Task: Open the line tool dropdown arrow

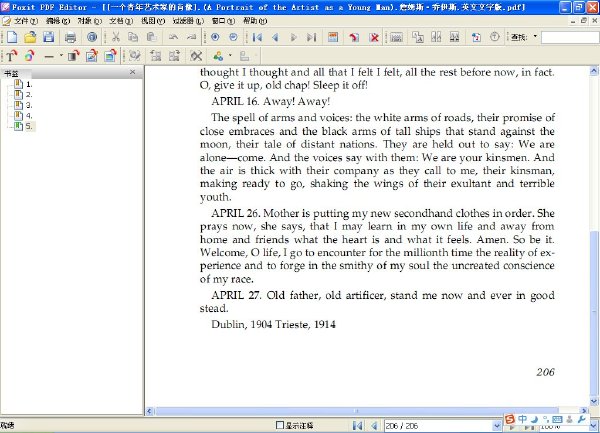Action: tap(61, 56)
